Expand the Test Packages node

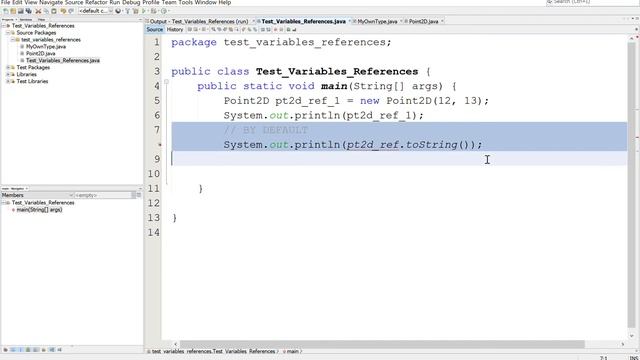pos(8,67)
